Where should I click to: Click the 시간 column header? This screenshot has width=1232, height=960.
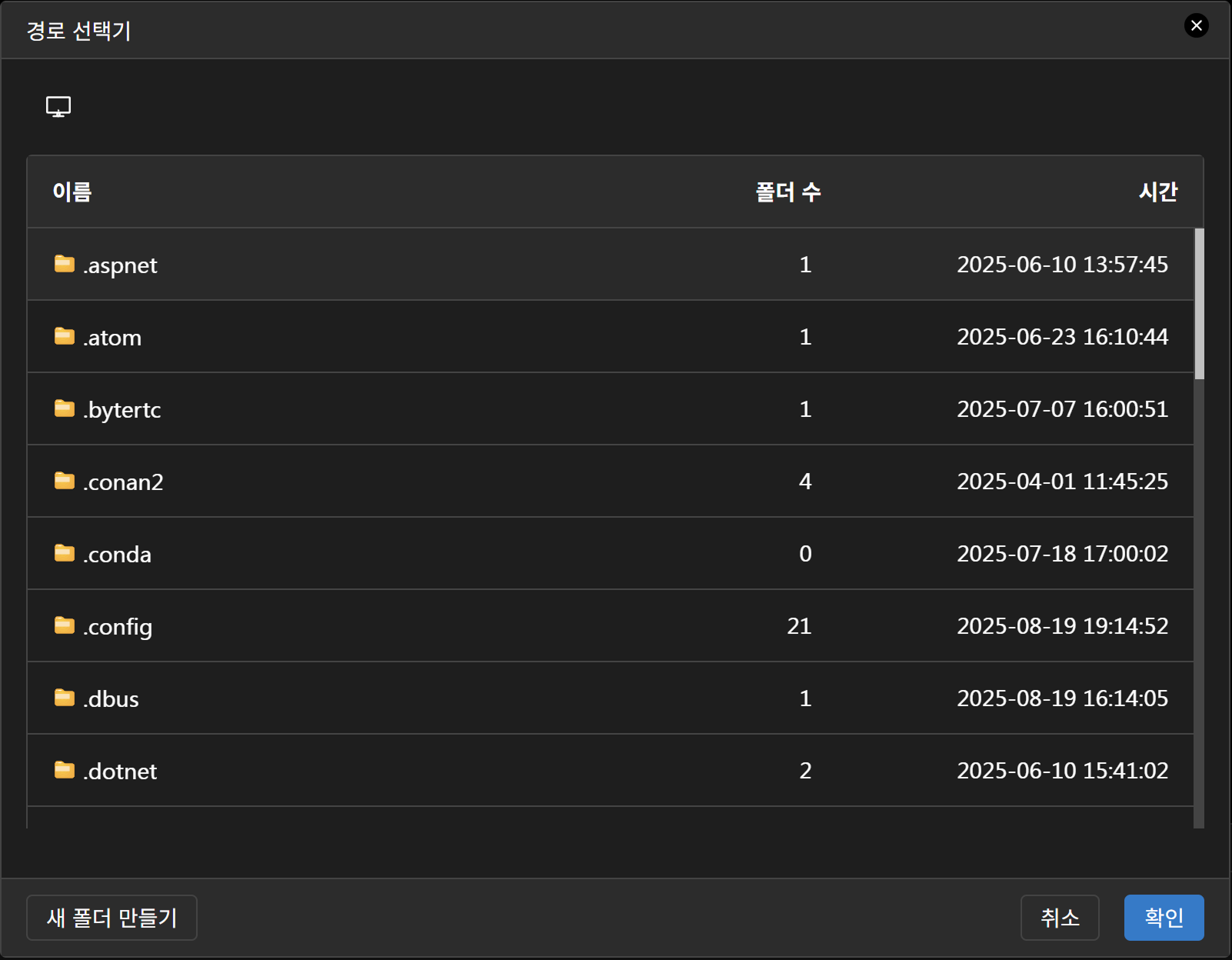[x=1157, y=192]
